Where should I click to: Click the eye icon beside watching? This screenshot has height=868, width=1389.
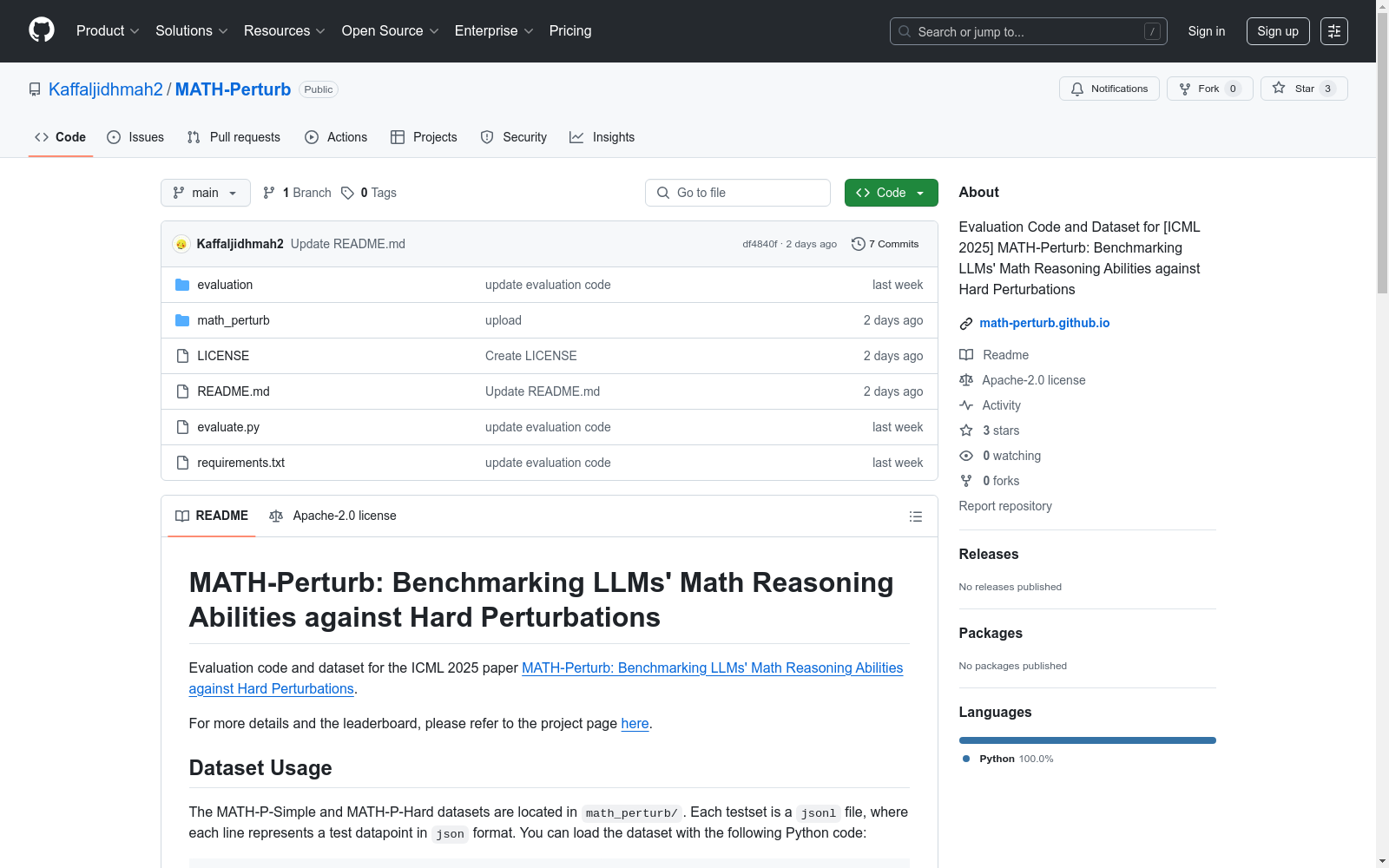[x=966, y=456]
